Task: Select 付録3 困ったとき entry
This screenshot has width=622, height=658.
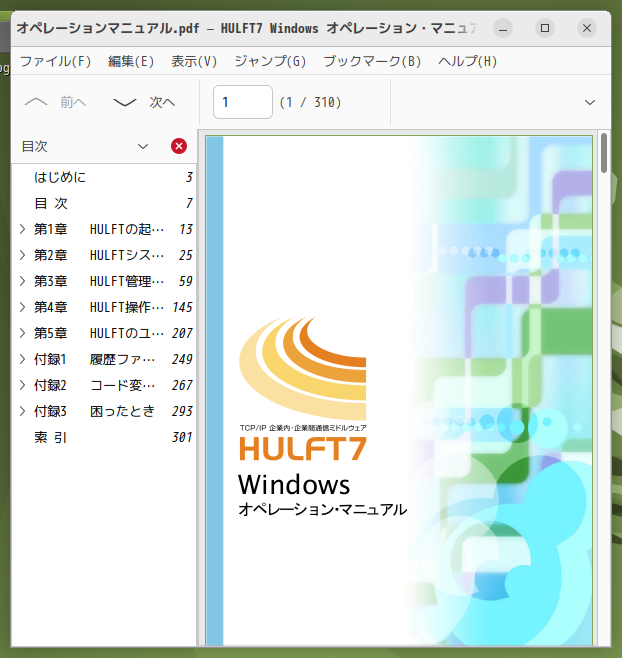Action: (x=104, y=411)
